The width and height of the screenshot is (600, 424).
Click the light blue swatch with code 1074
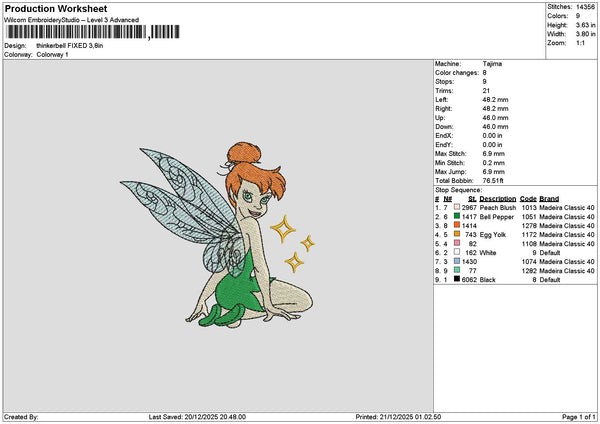point(457,261)
